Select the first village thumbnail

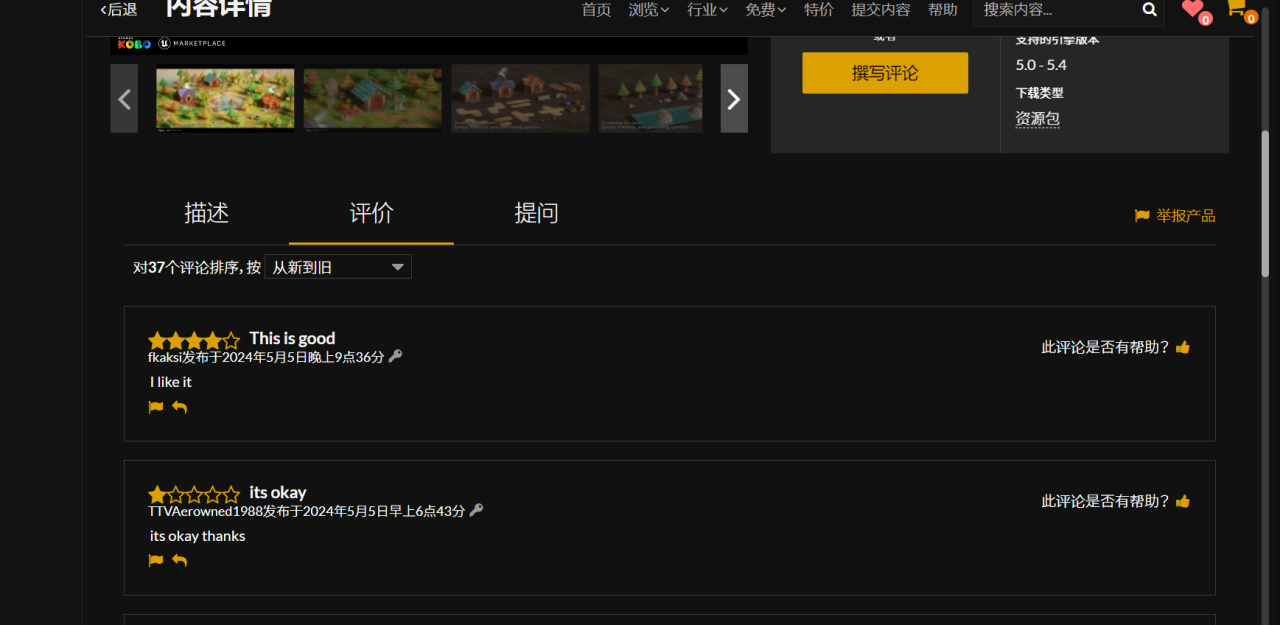225,98
